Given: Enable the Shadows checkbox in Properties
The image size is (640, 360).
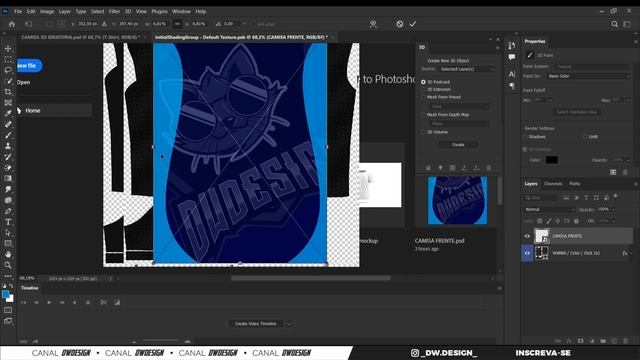Looking at the screenshot, I should point(525,137).
